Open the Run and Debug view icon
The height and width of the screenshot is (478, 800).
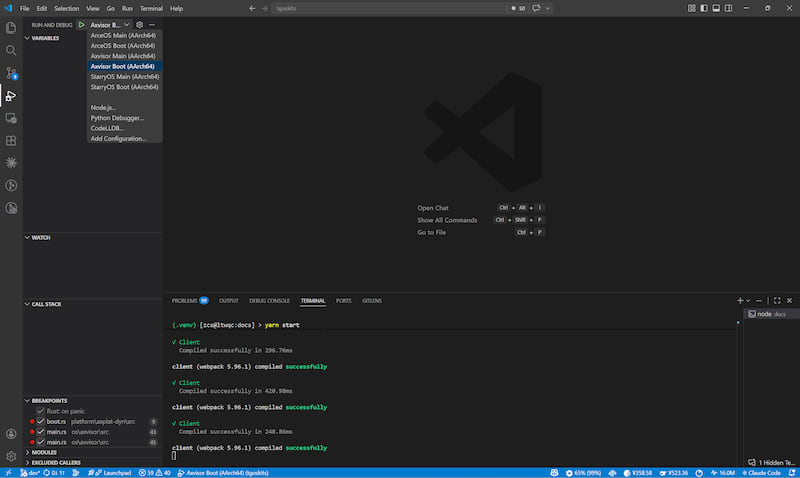pos(11,96)
